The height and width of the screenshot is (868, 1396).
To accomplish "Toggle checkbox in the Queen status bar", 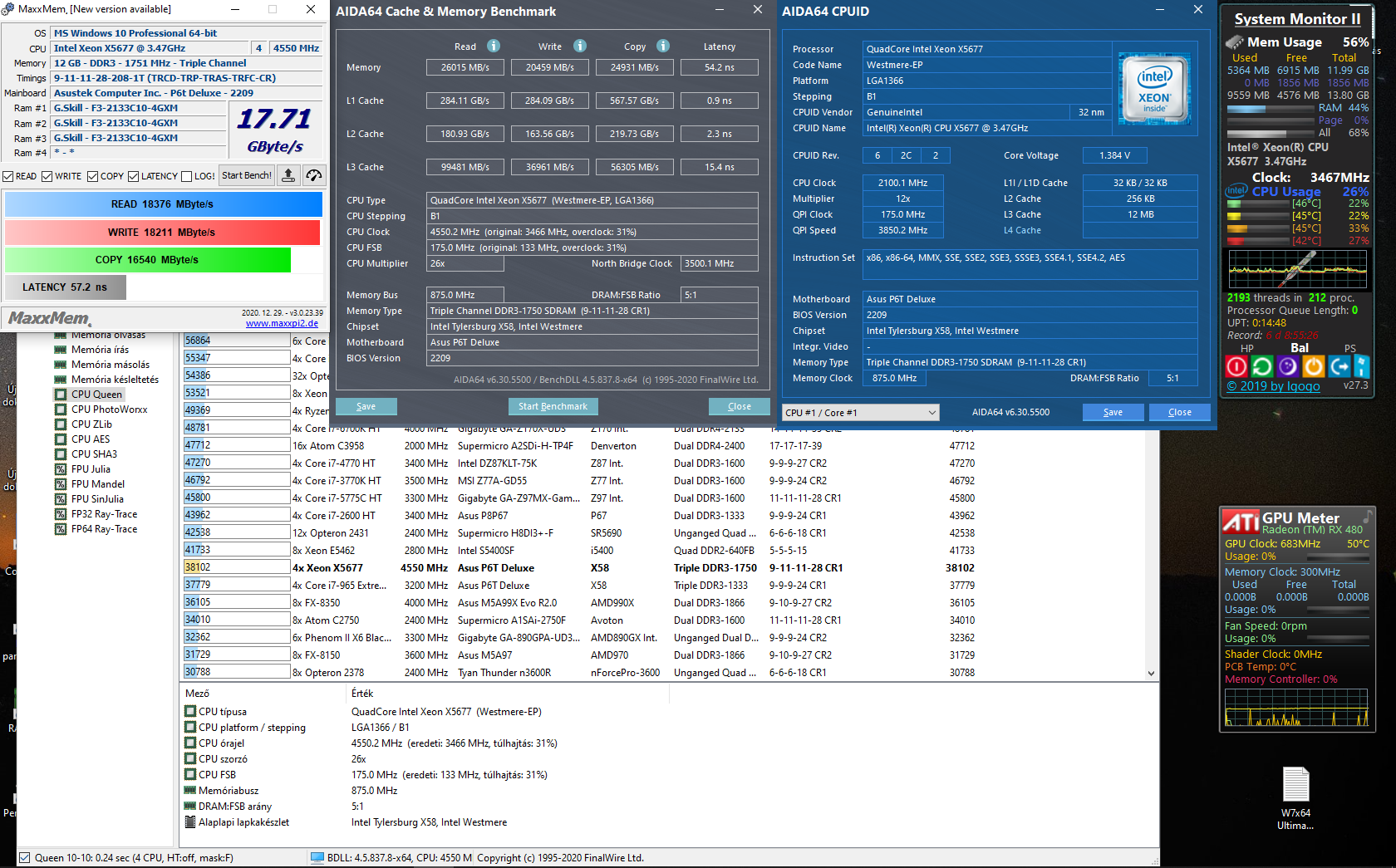I will (x=25, y=858).
